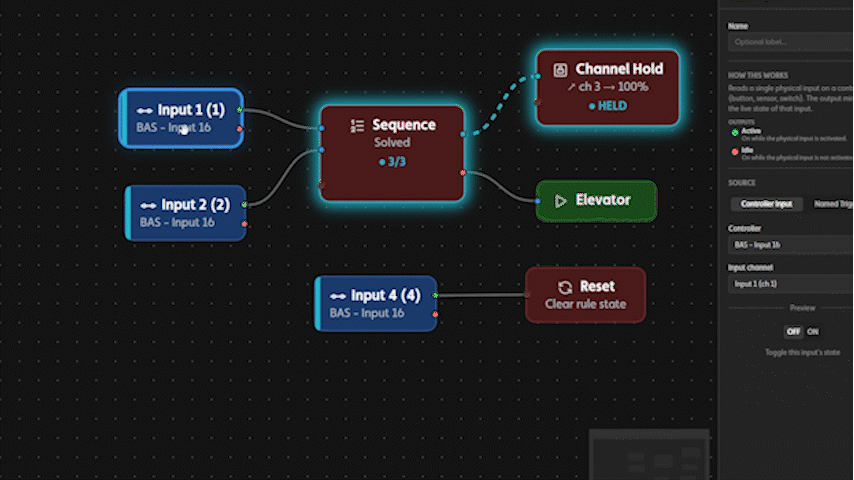Click the green Active port on Input 4 (4)

pos(435,295)
